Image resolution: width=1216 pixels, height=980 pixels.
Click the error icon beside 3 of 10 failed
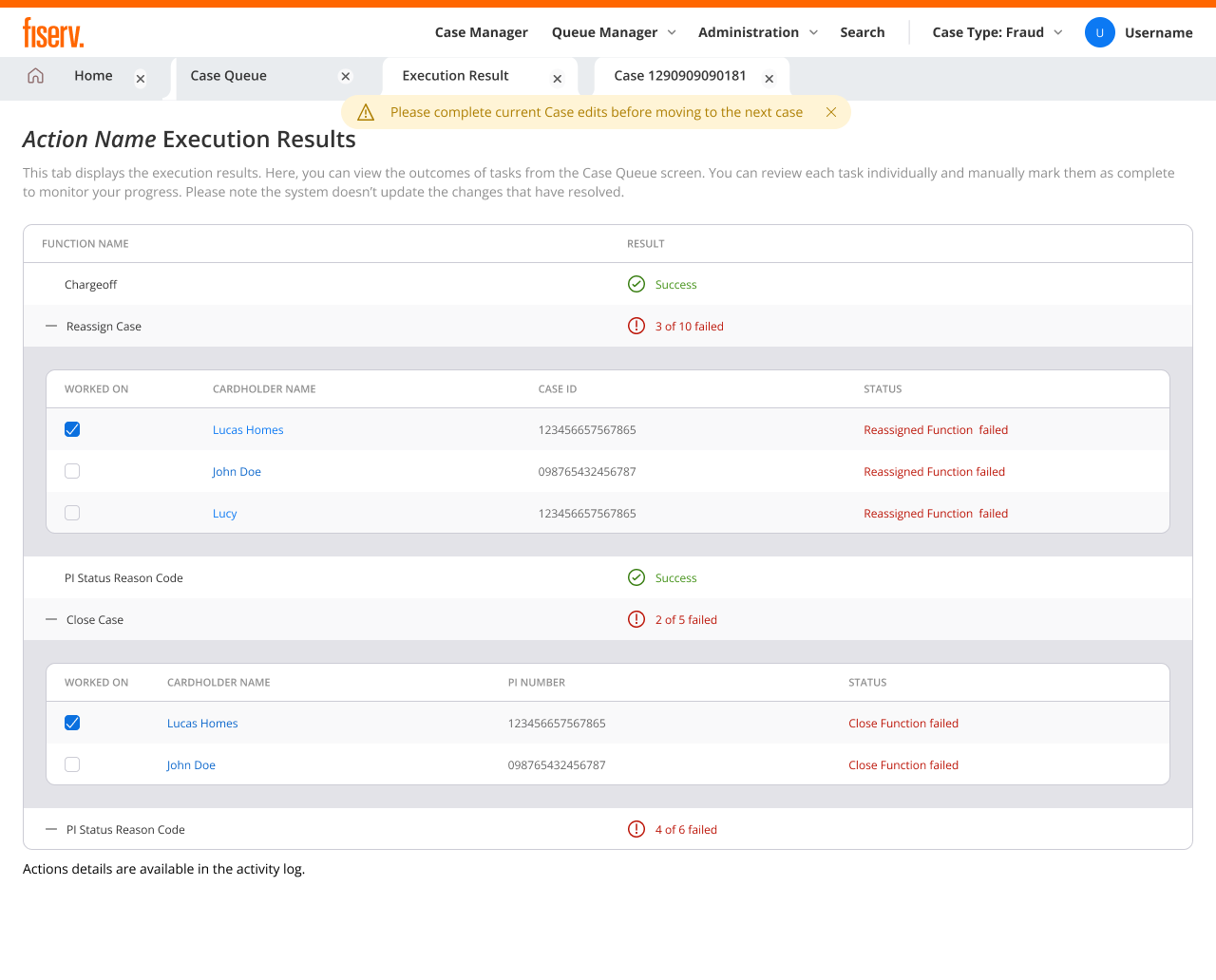[636, 326]
